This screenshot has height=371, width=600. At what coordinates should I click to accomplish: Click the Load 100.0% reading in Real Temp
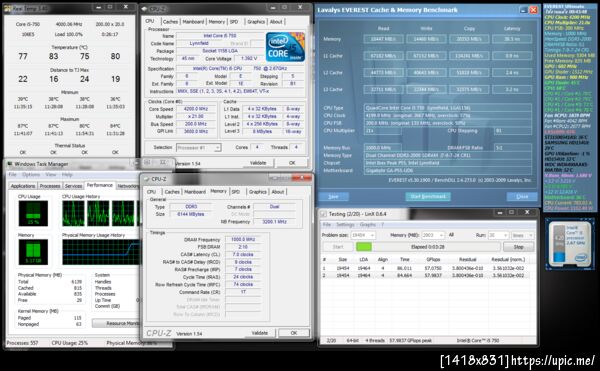[68, 34]
